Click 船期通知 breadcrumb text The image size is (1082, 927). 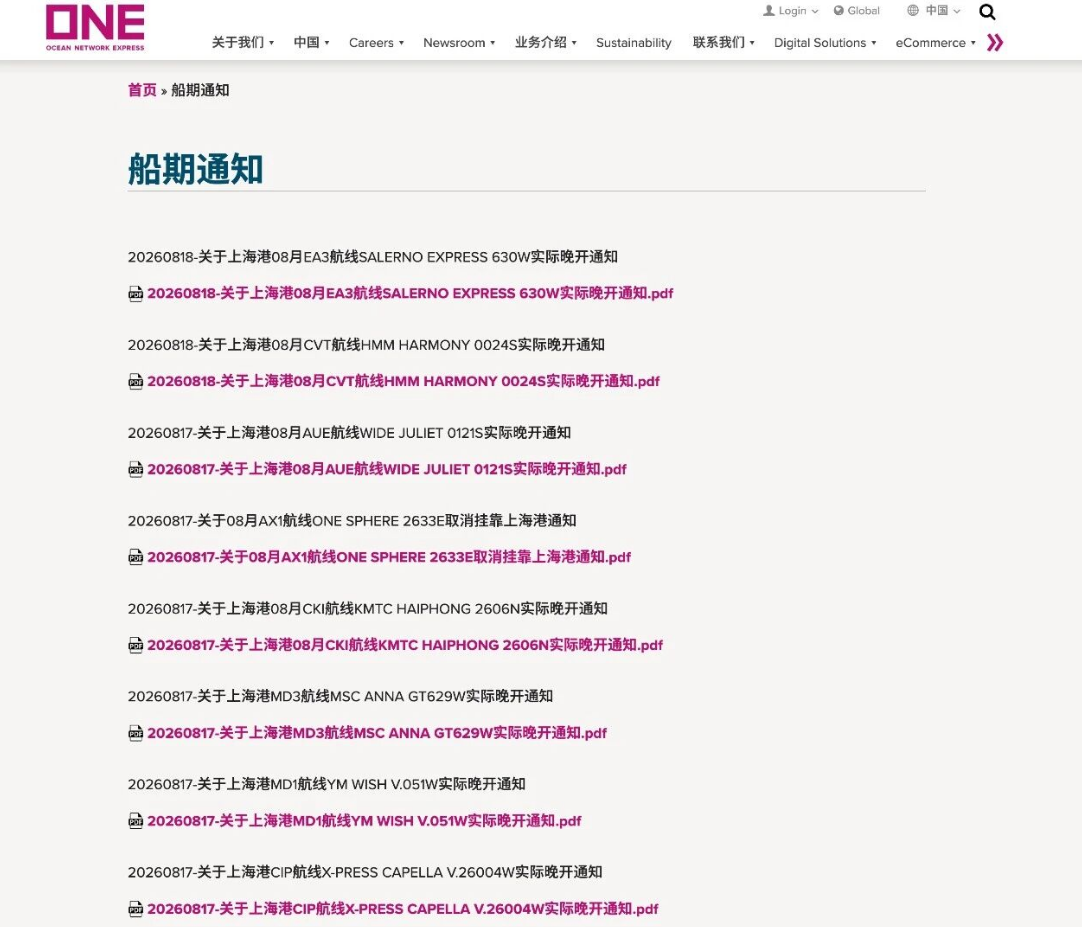click(200, 90)
